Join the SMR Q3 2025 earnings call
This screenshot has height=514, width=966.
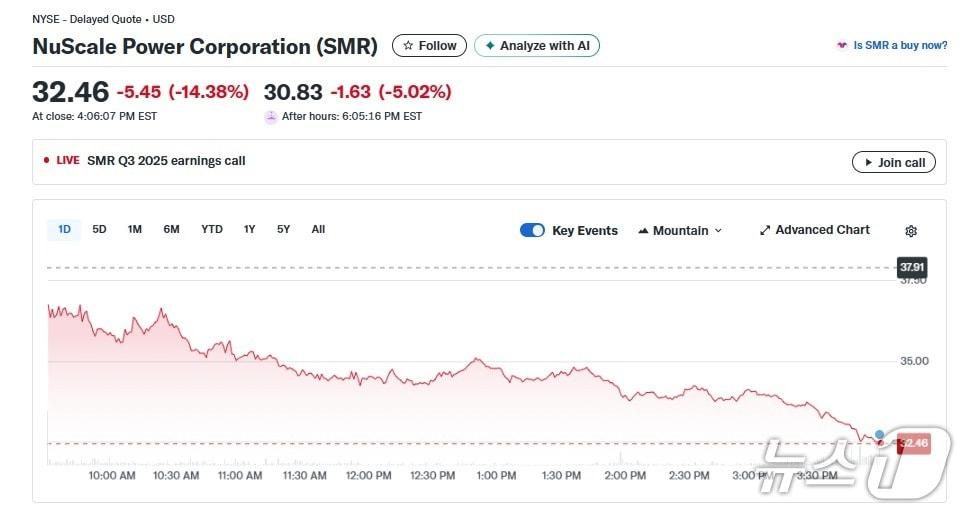(x=893, y=162)
